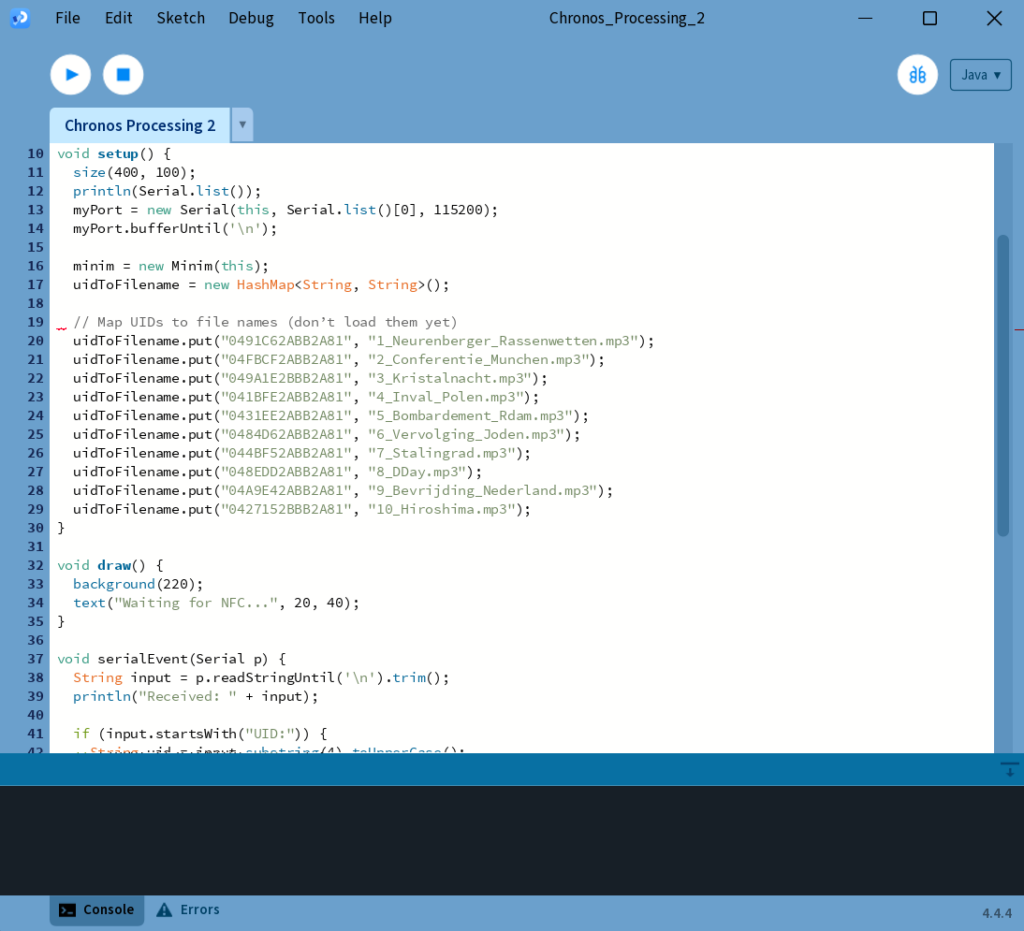The width and height of the screenshot is (1024, 931).
Task: Click the Errors warning triangle icon
Action: [x=164, y=909]
